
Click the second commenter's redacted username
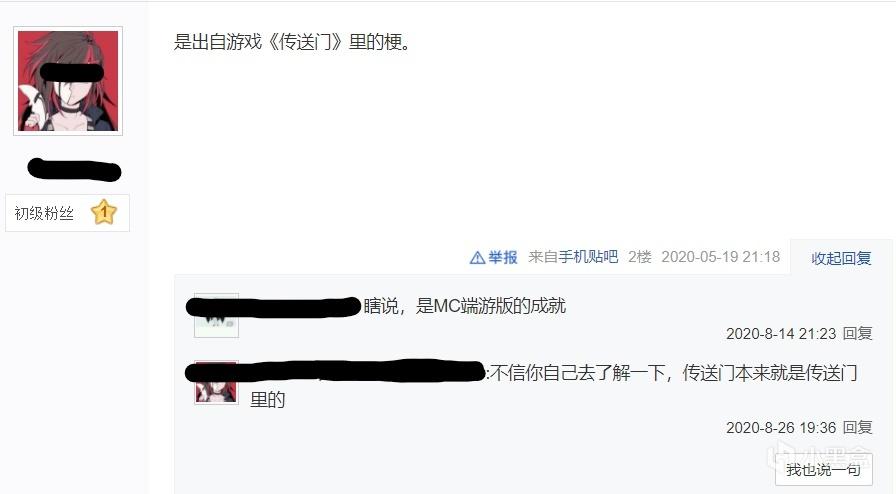[x=335, y=372]
